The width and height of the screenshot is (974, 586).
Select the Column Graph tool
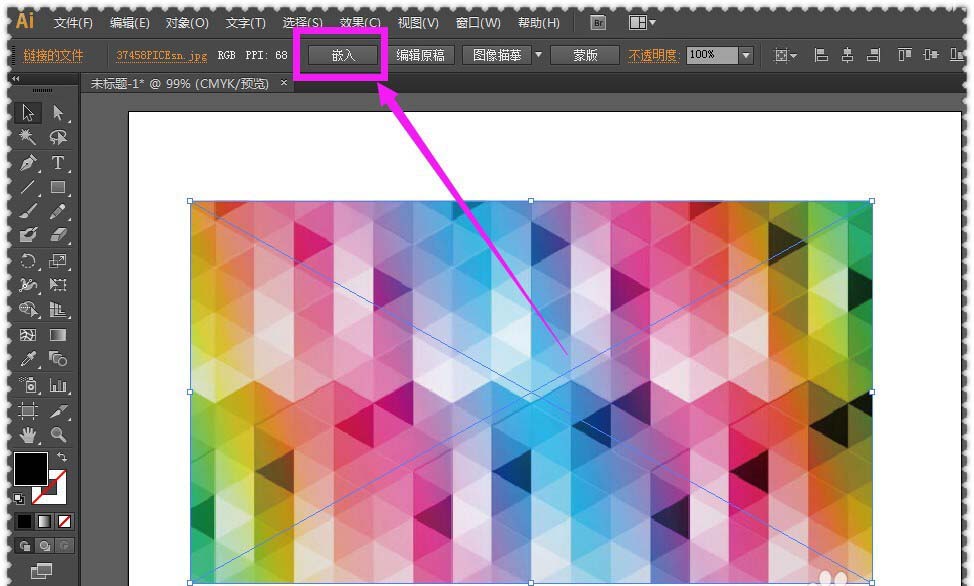click(x=58, y=385)
